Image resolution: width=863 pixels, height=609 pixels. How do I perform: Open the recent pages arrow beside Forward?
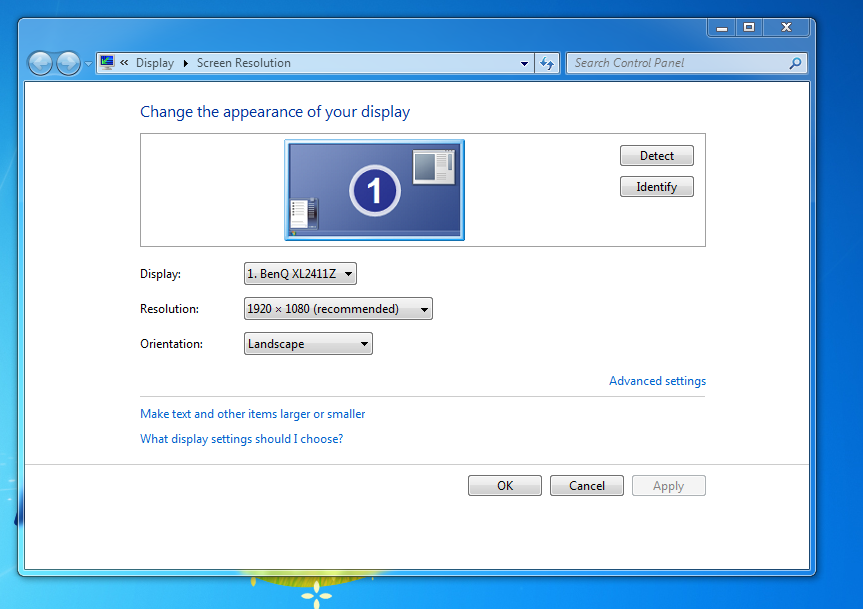coord(88,63)
